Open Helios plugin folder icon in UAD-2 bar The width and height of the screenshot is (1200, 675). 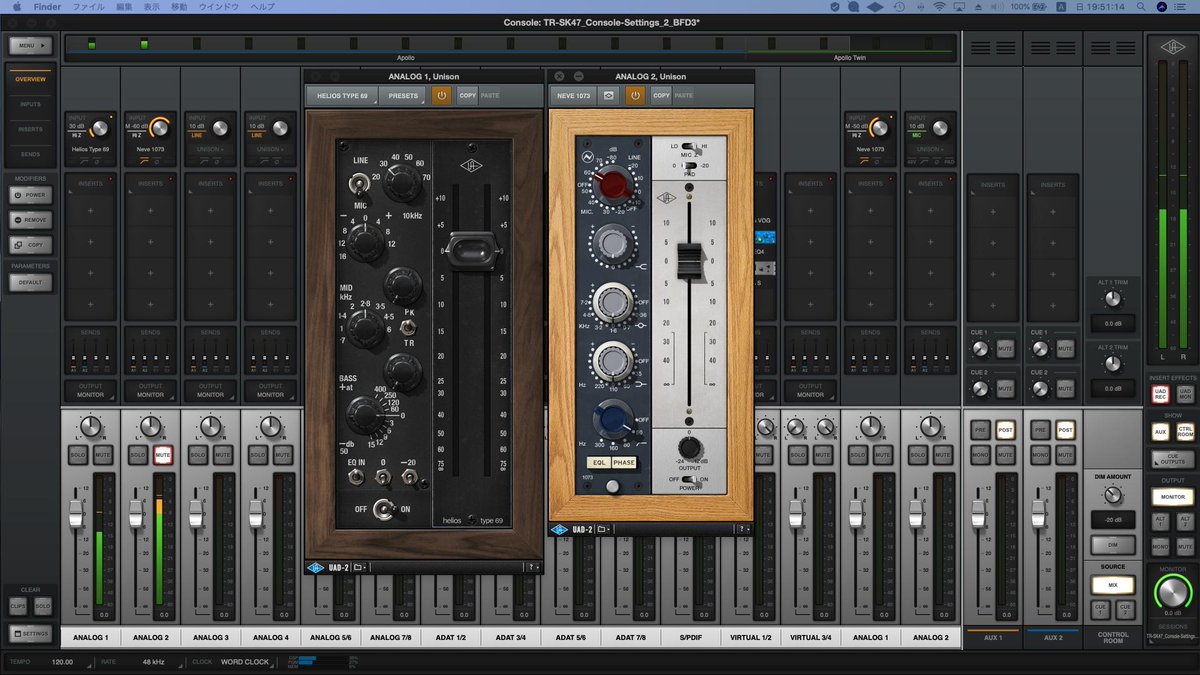(x=359, y=567)
